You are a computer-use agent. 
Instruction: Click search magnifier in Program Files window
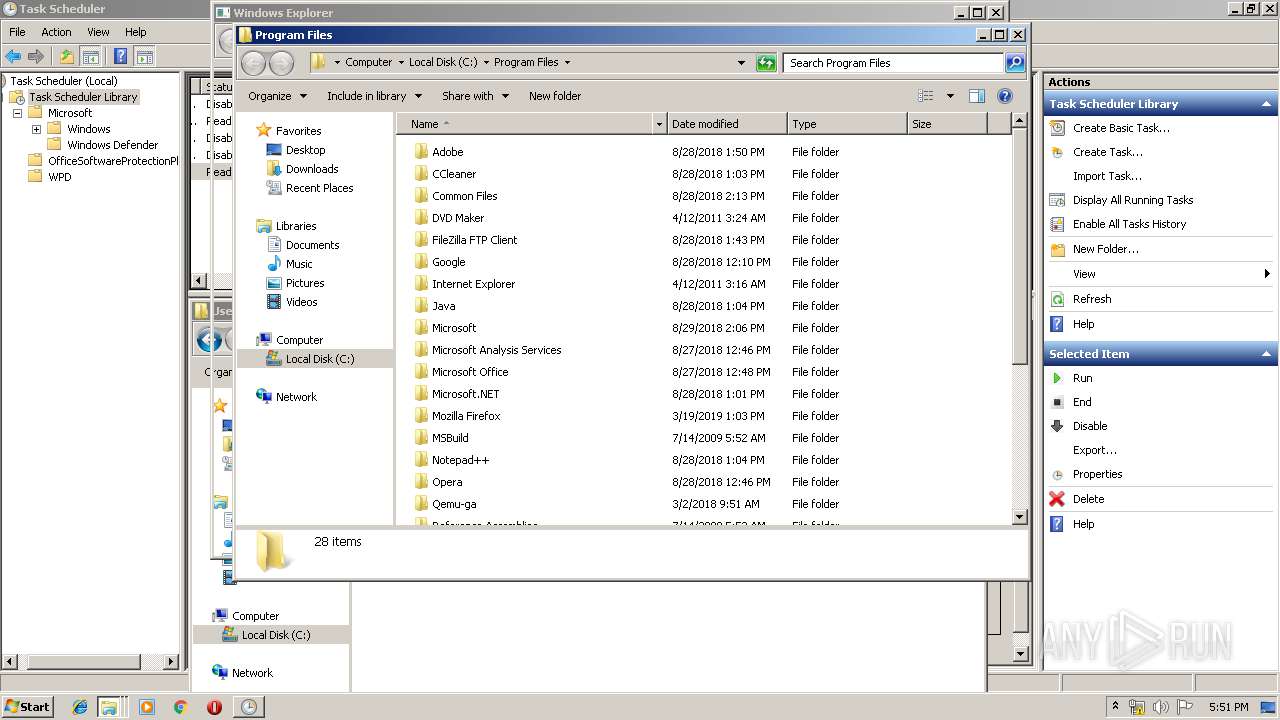pyautogui.click(x=1014, y=62)
